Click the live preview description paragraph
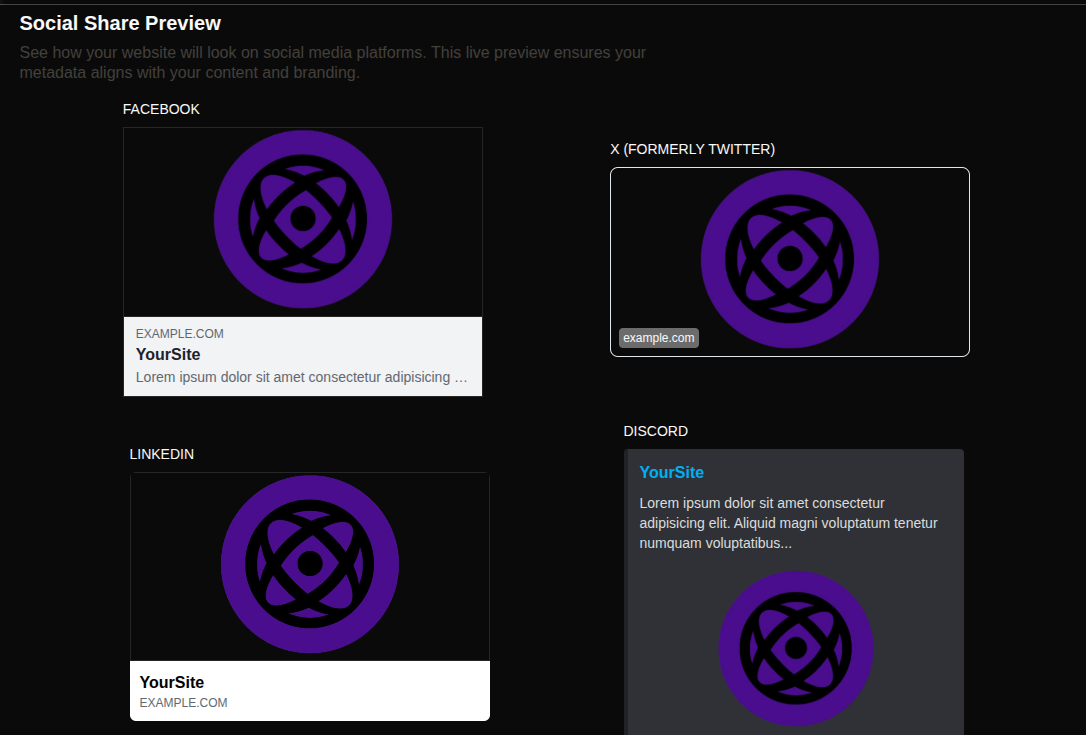 point(332,62)
